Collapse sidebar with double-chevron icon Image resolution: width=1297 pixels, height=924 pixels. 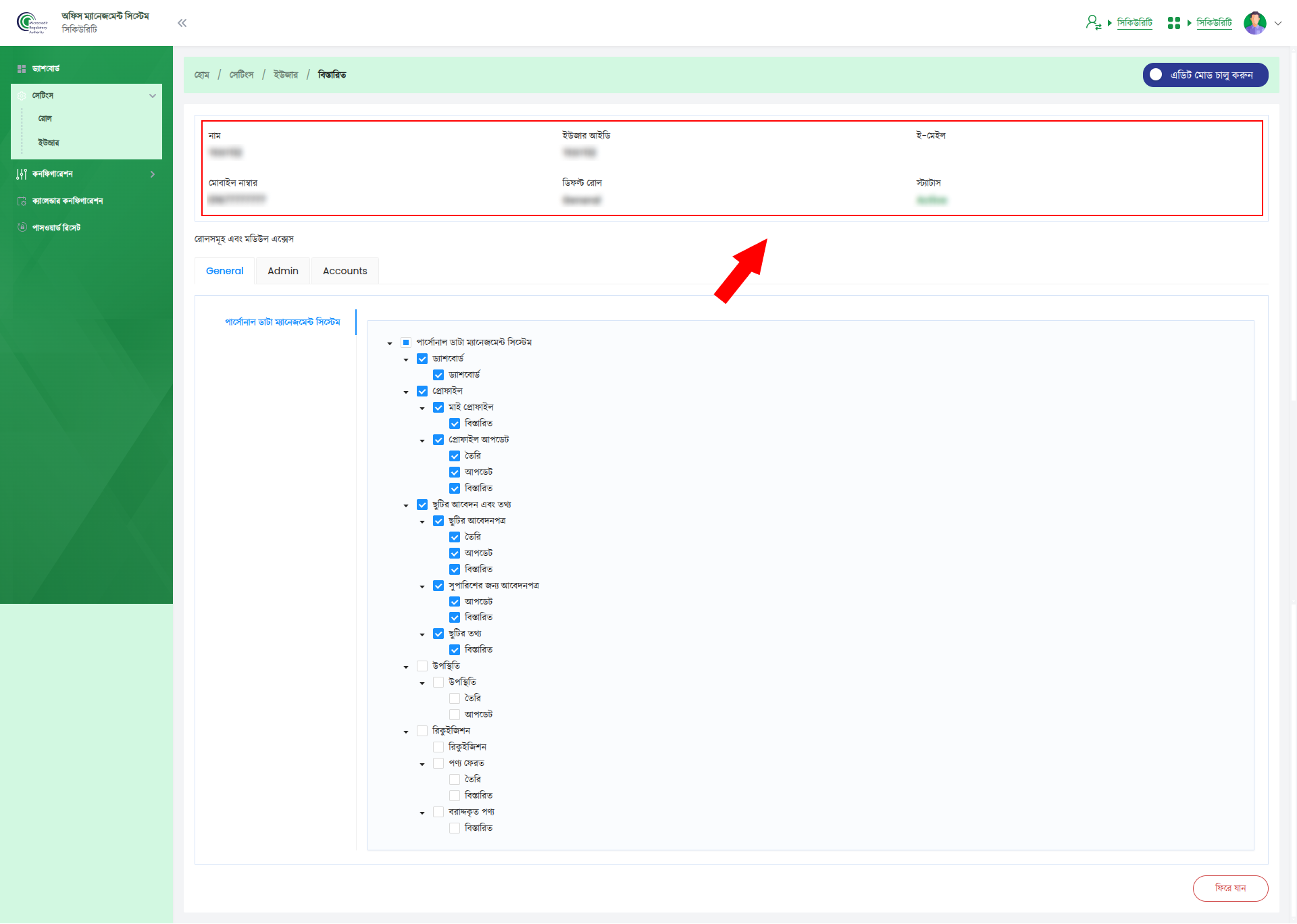pos(182,23)
